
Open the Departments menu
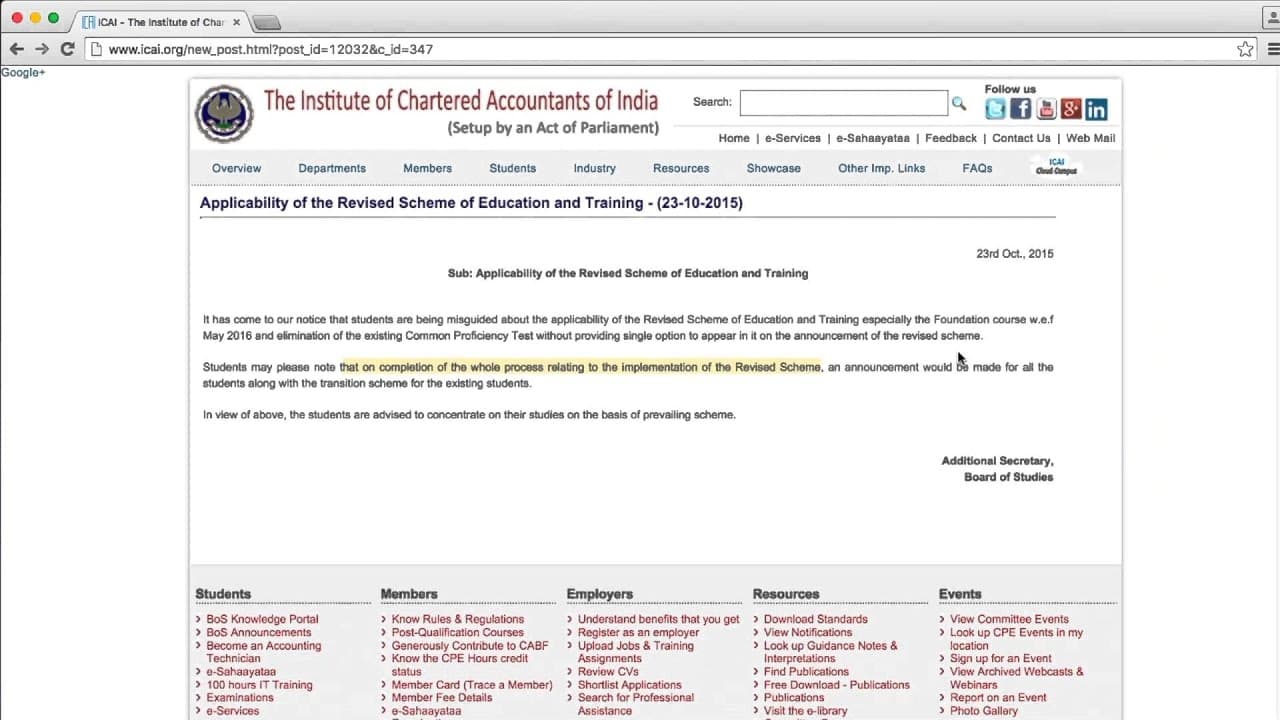332,168
